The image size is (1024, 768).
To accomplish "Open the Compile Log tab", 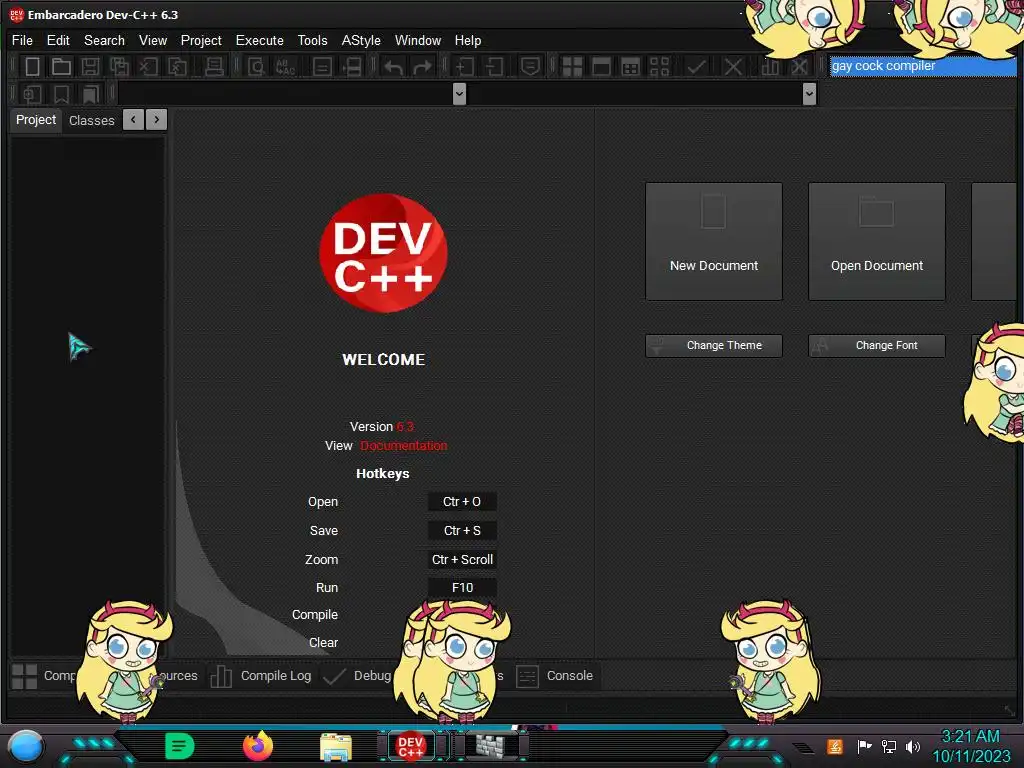I will (261, 676).
